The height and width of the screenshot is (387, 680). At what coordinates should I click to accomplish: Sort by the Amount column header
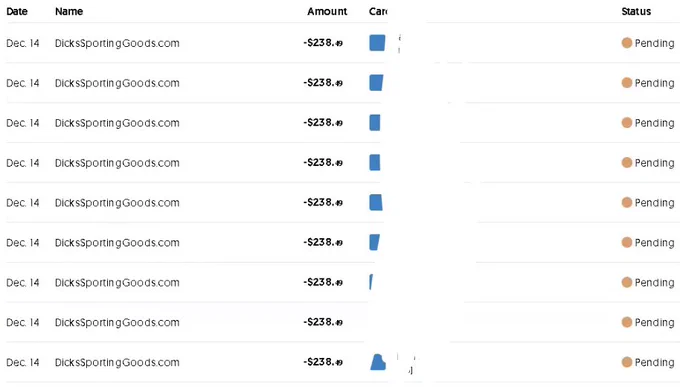(327, 11)
